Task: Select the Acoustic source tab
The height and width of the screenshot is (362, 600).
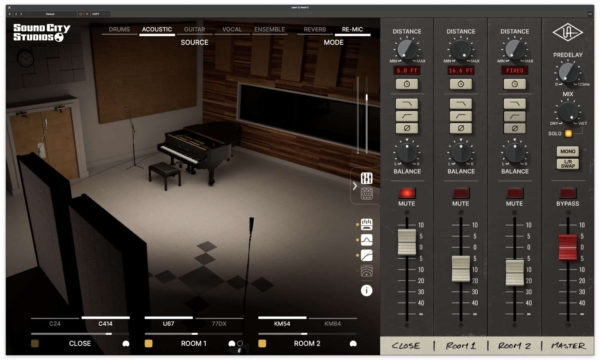Action: (x=157, y=29)
